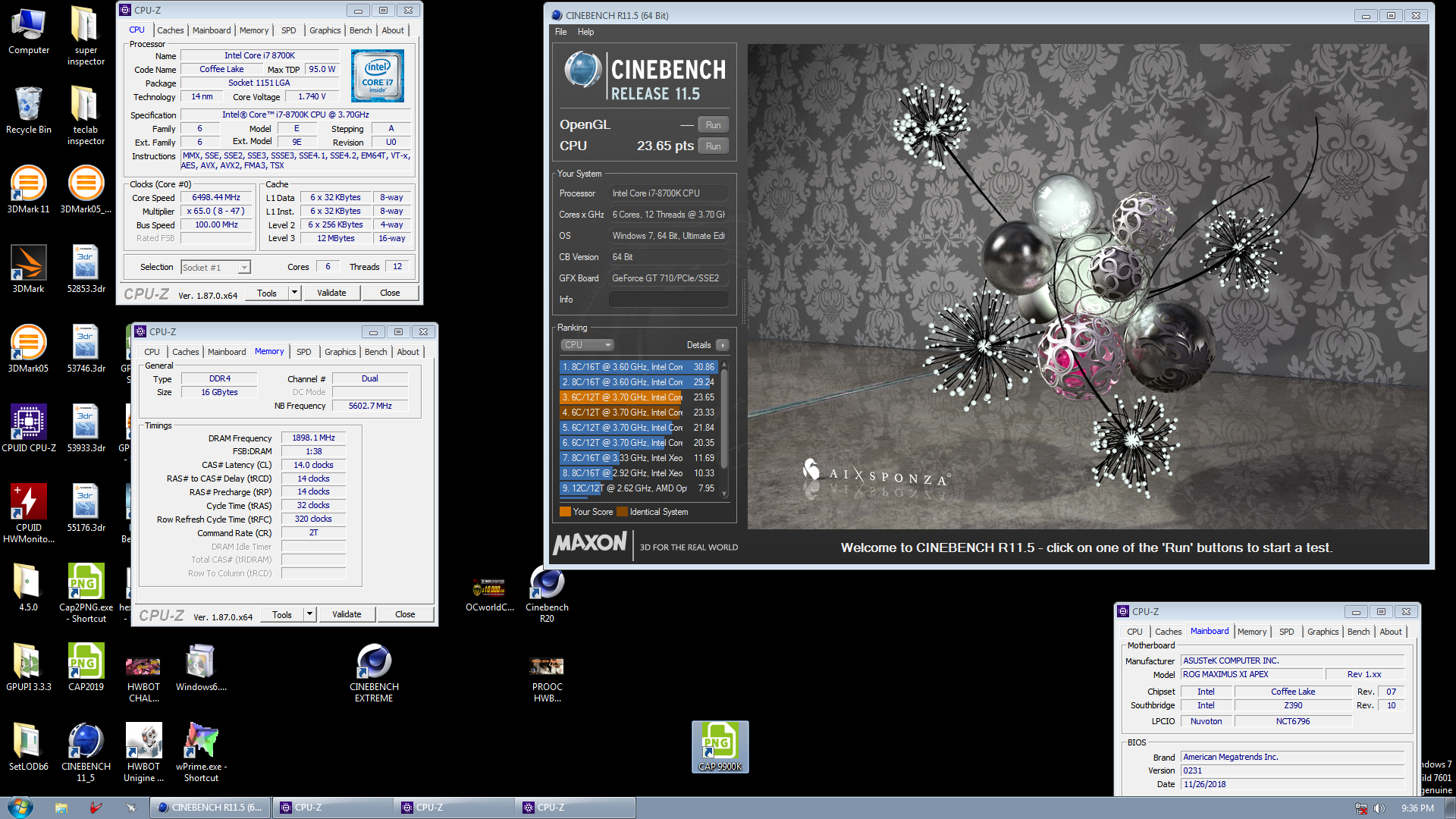Screen dimensions: 1456x819
Task: Launch Cinebench R20 shortcut
Action: (547, 594)
